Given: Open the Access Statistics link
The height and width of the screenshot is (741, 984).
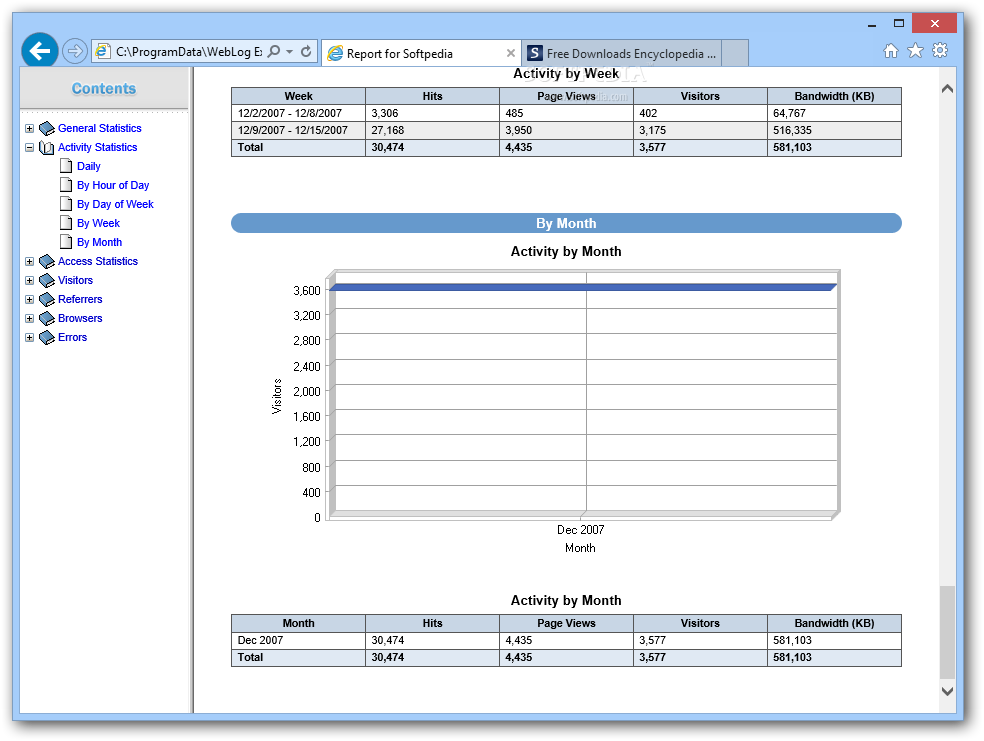Looking at the screenshot, I should tap(98, 261).
